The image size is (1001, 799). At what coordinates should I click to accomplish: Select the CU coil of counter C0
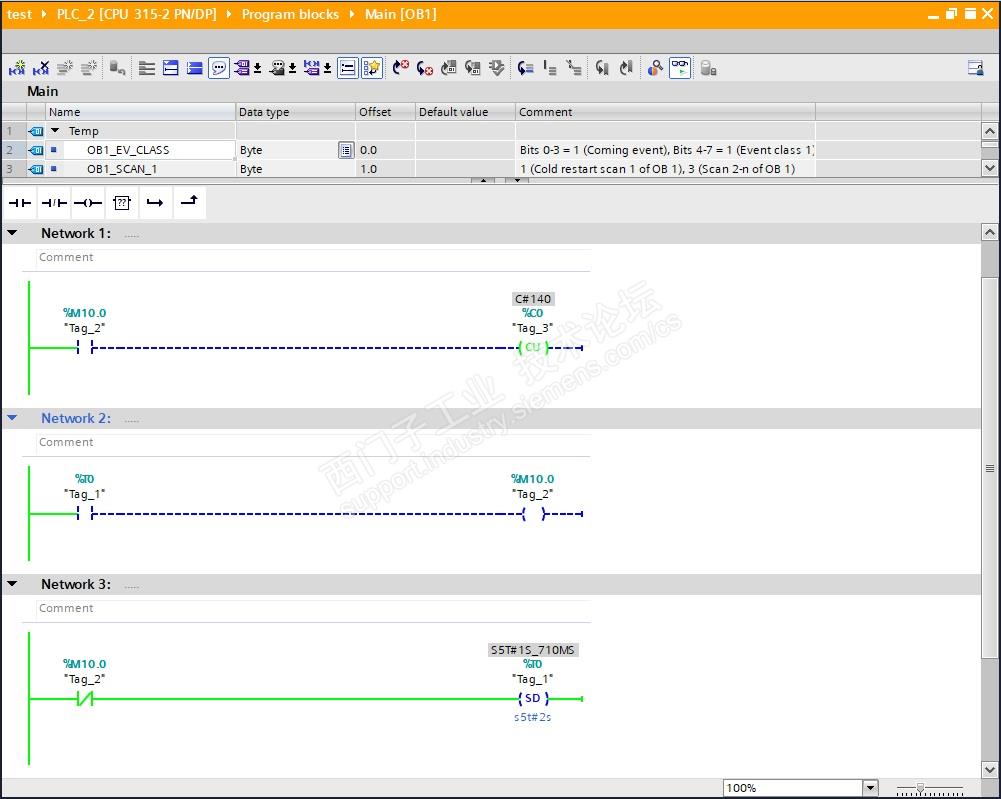532,347
